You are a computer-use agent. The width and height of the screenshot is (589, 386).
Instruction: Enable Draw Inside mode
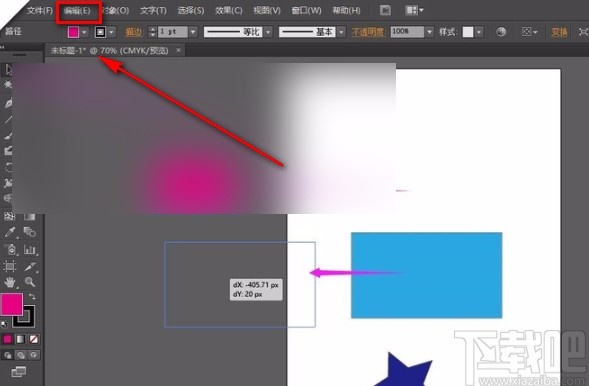(x=34, y=355)
